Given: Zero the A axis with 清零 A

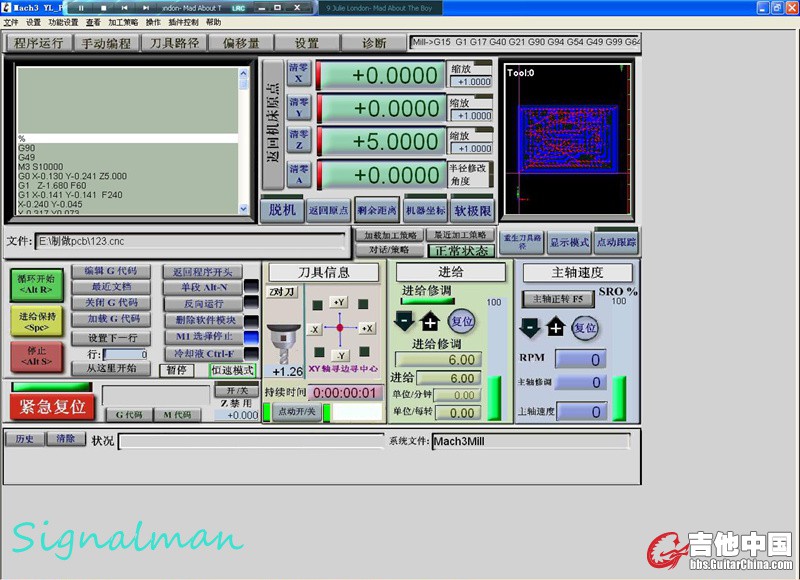Looking at the screenshot, I should (298, 174).
